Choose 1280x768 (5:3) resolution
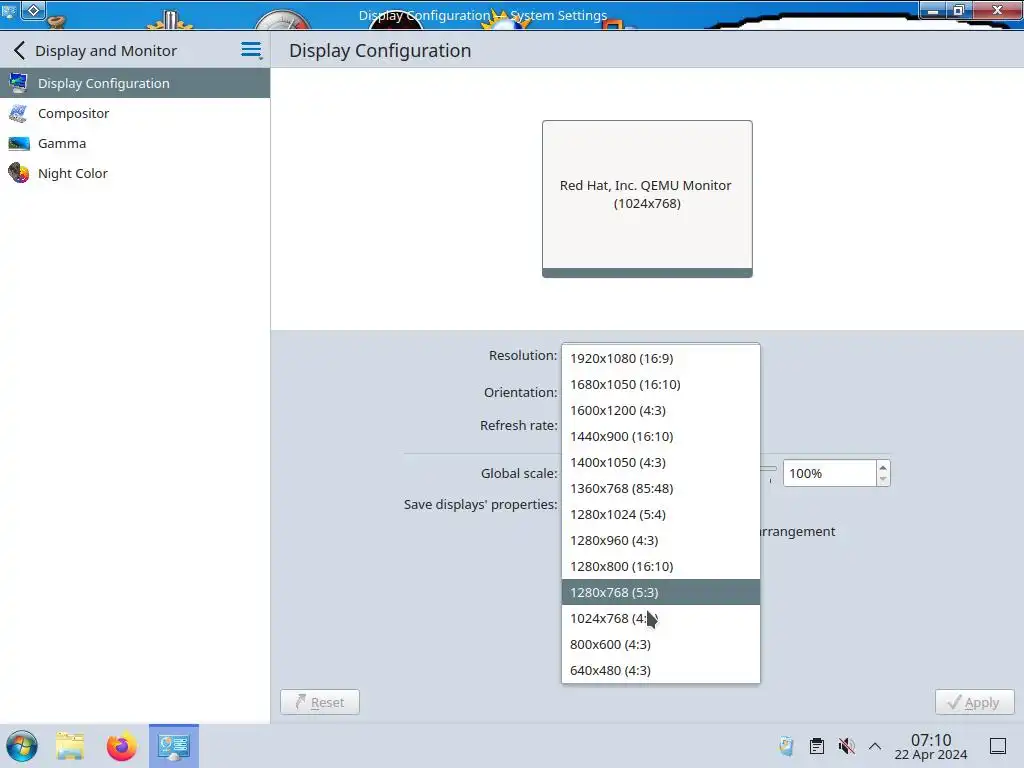1024x768 pixels. [660, 592]
